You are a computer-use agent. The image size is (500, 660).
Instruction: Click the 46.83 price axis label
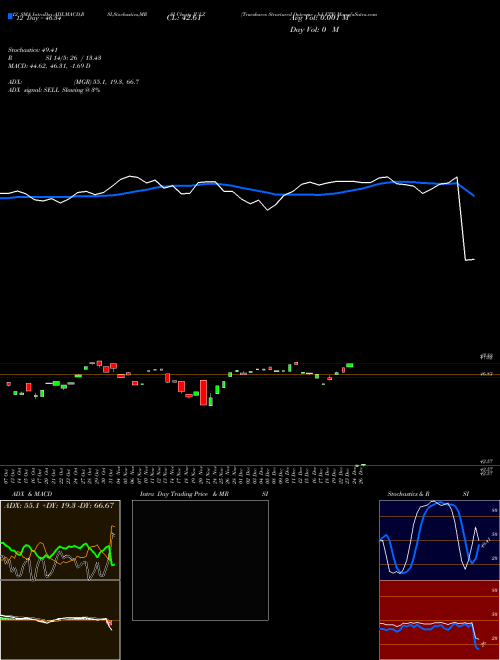(487, 374)
